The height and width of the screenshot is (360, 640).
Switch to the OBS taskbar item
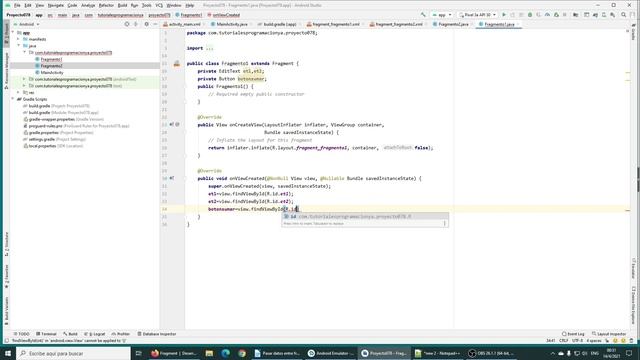pyautogui.click(x=491, y=353)
